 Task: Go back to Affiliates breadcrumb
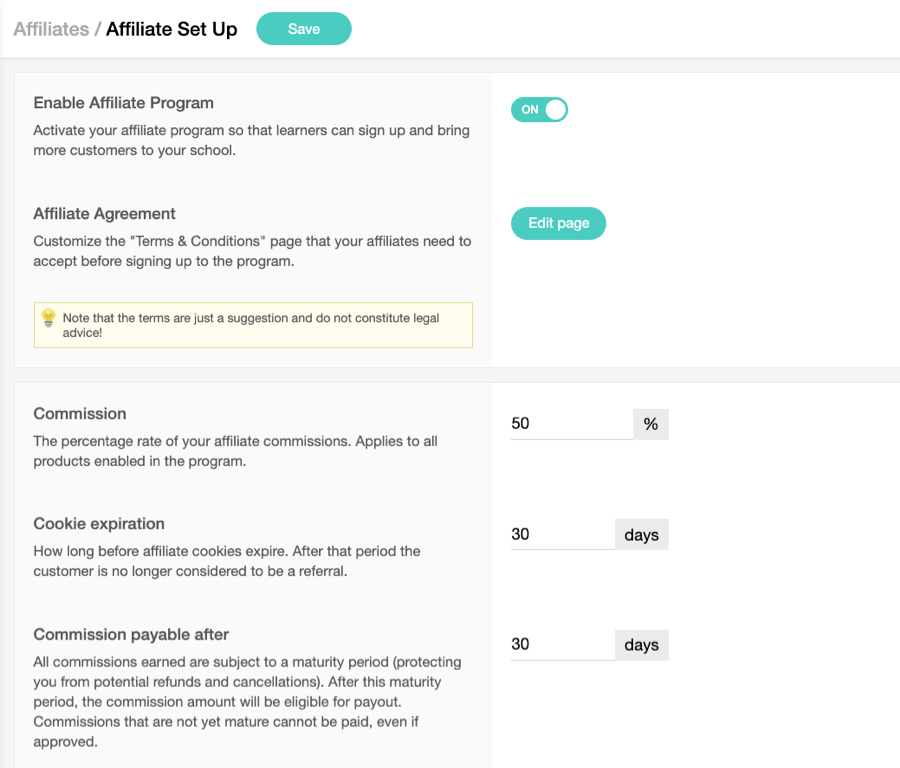pyautogui.click(x=51, y=29)
